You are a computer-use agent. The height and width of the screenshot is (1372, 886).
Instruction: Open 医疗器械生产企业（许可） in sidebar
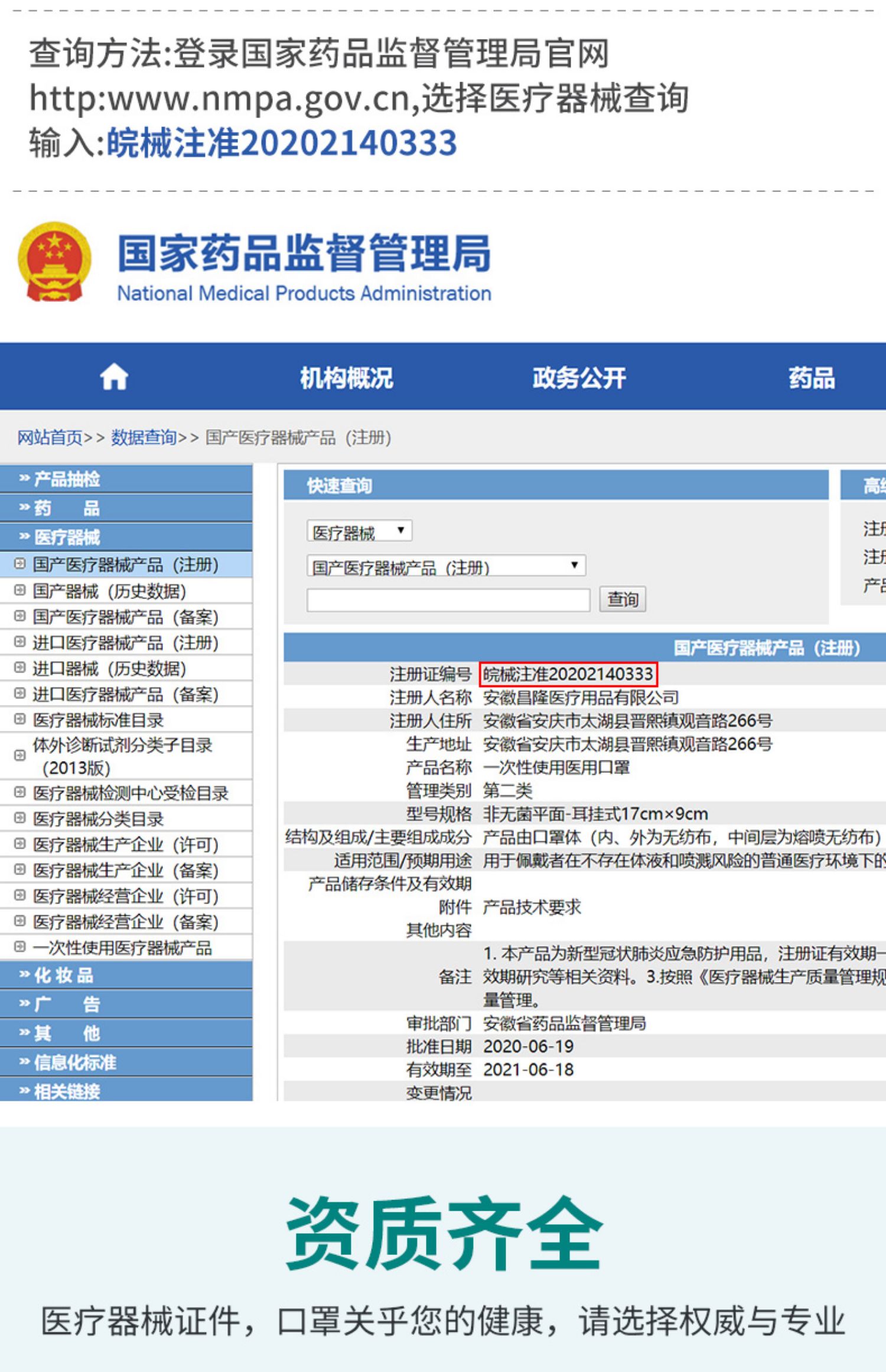[125, 845]
